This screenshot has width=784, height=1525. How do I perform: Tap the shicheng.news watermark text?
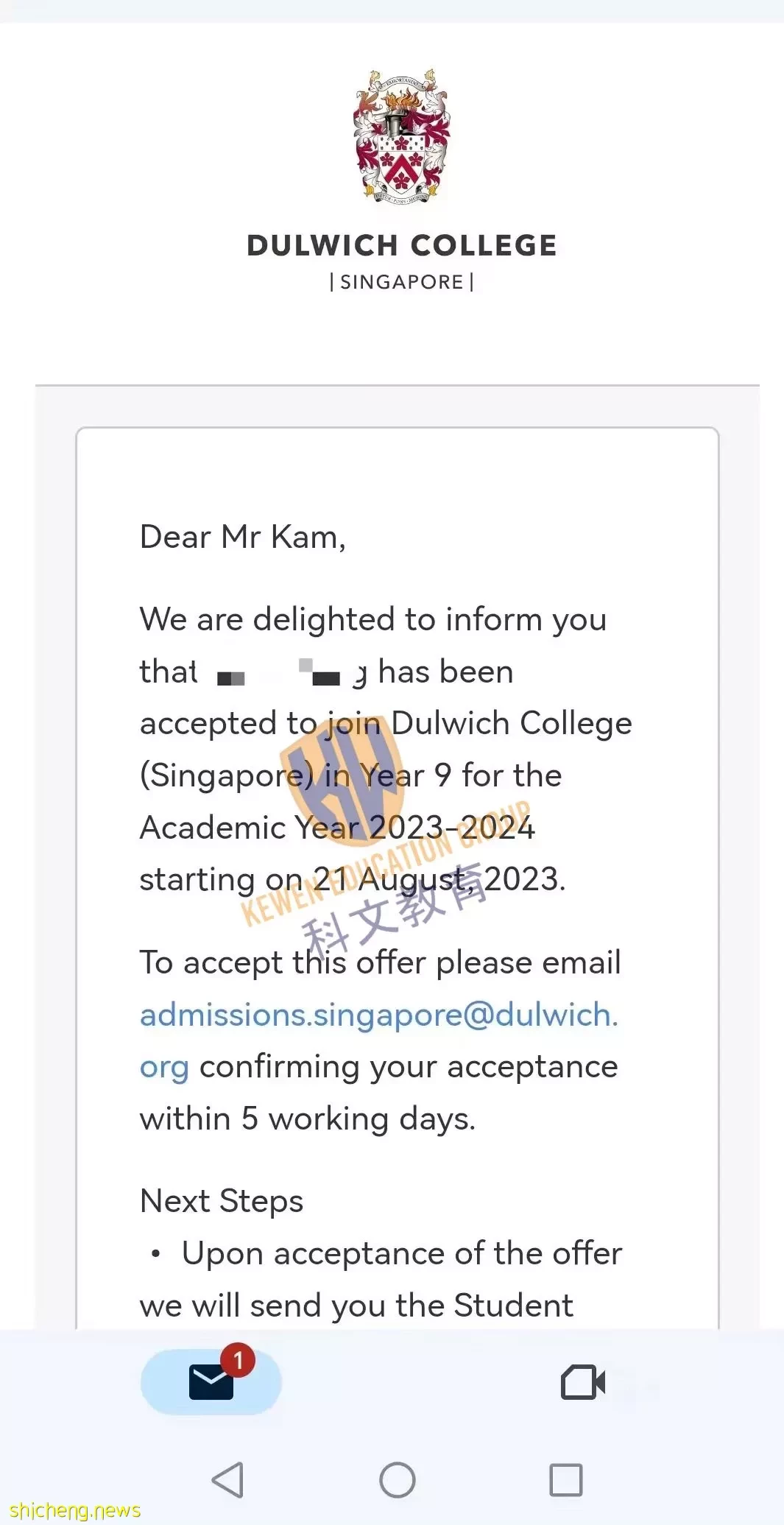point(74,1510)
